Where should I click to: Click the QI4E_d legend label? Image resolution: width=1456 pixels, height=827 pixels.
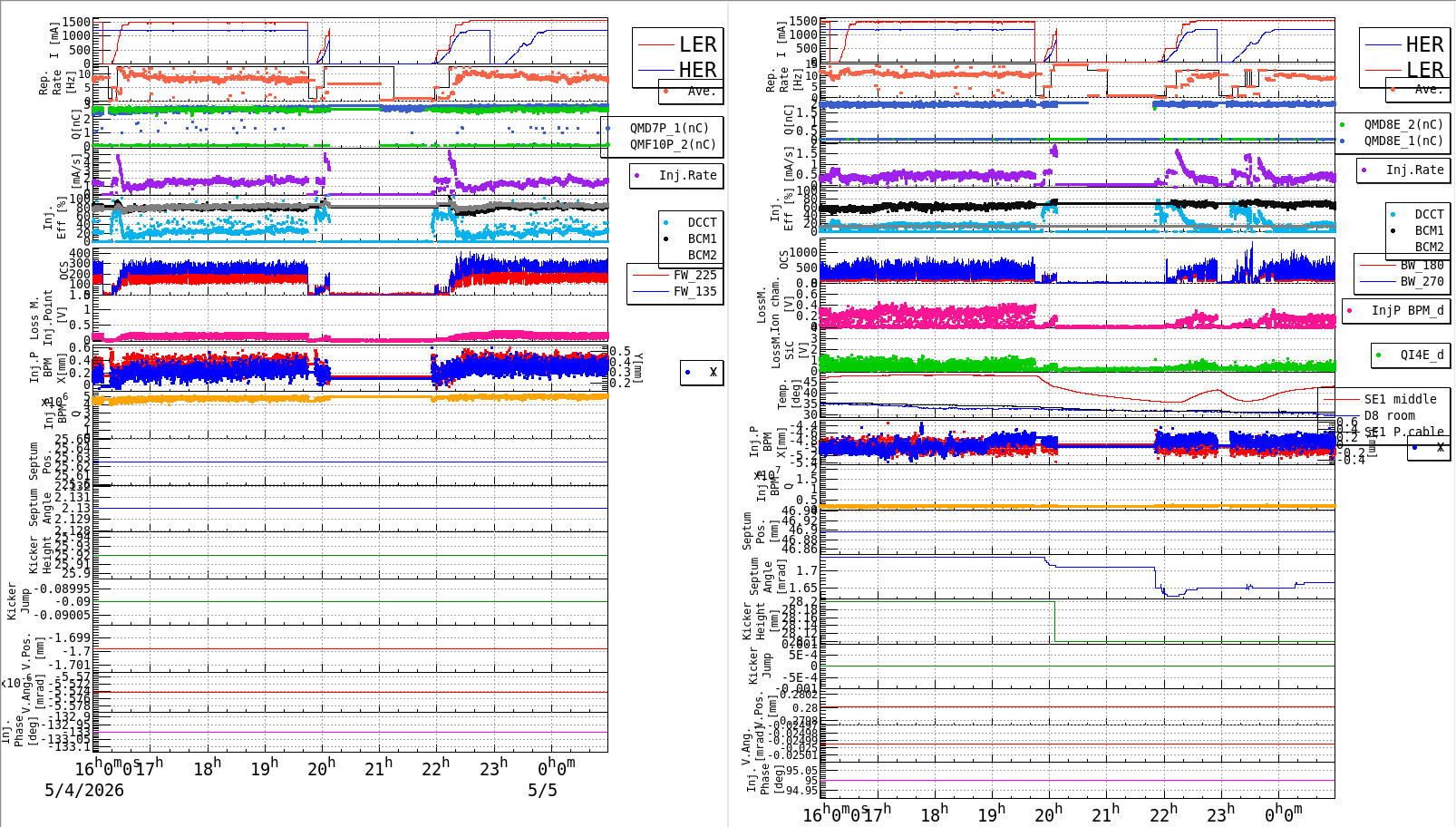[x=1422, y=355]
